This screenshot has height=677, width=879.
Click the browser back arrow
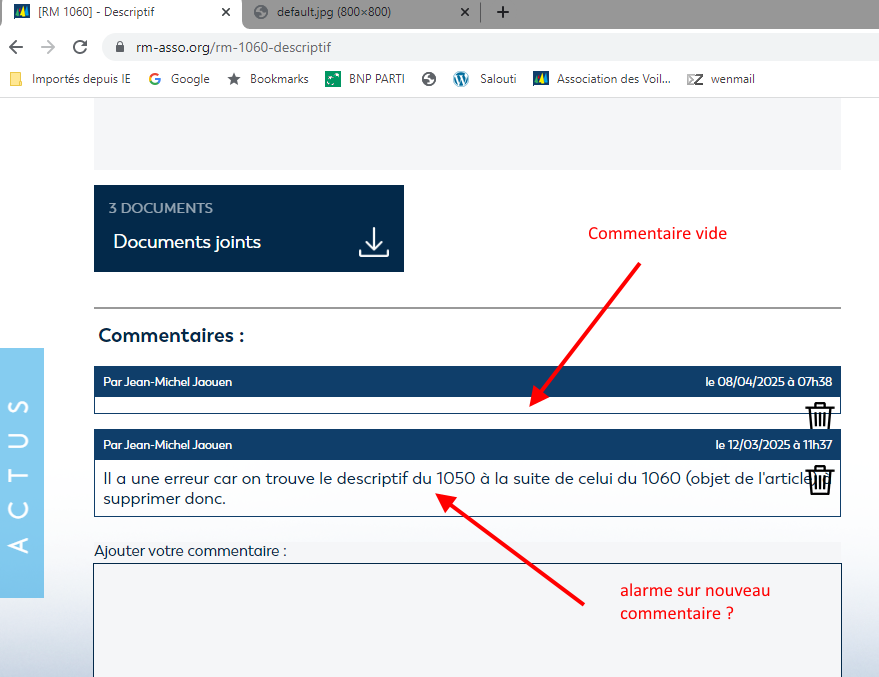(16, 47)
